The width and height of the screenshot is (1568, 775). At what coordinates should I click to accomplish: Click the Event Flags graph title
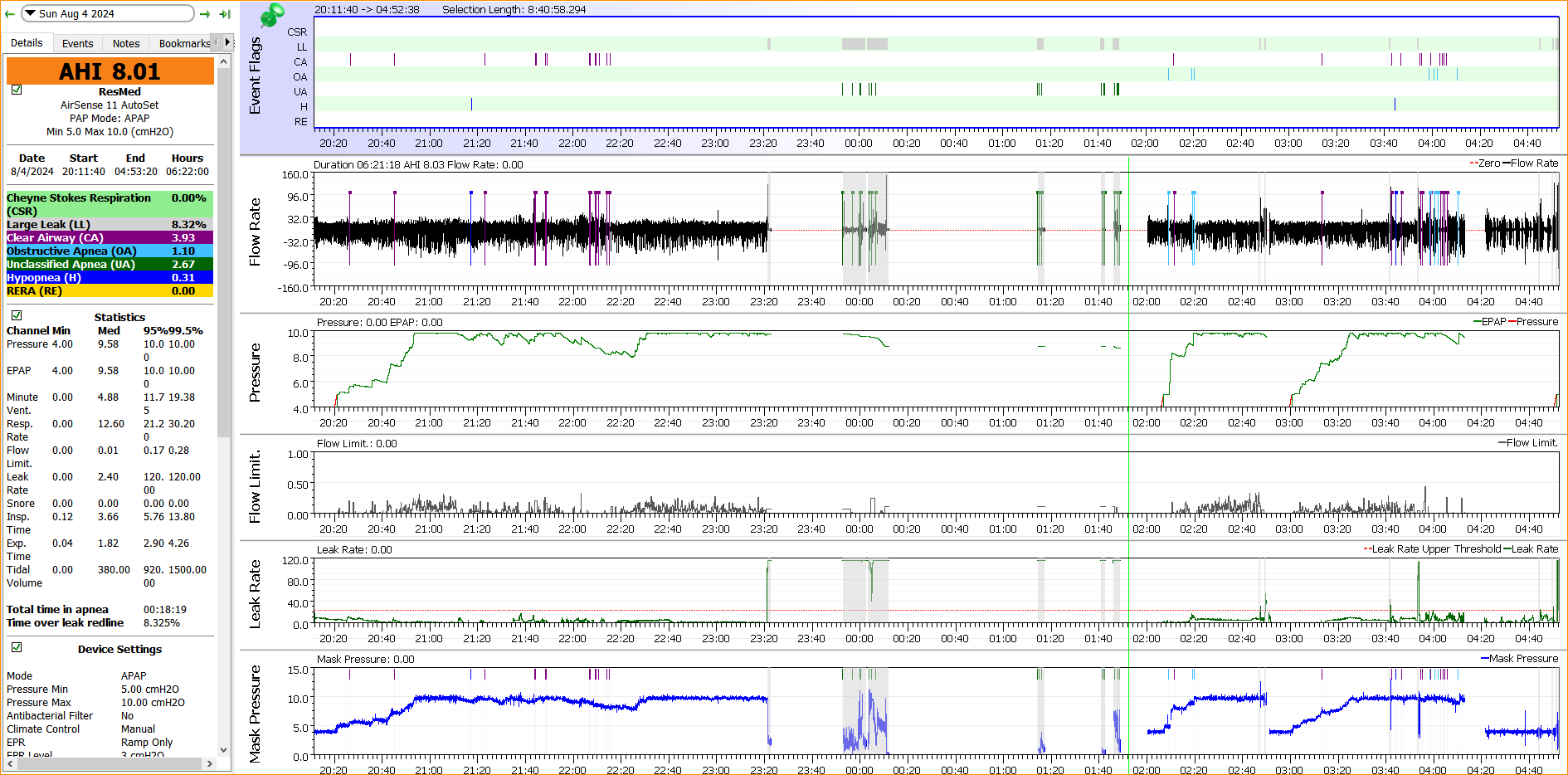[255, 76]
